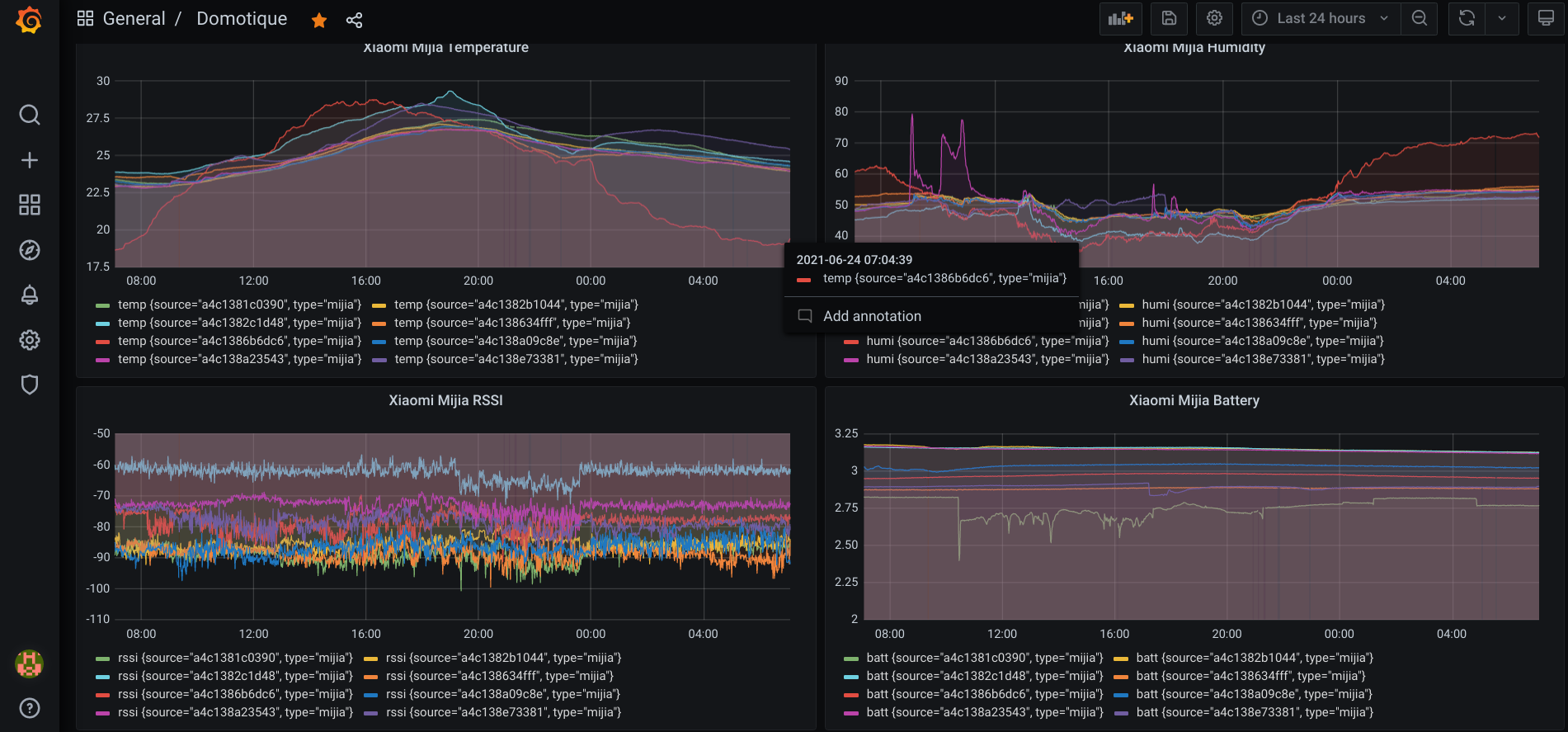
Task: Open the search dashboards icon
Action: coord(30,115)
